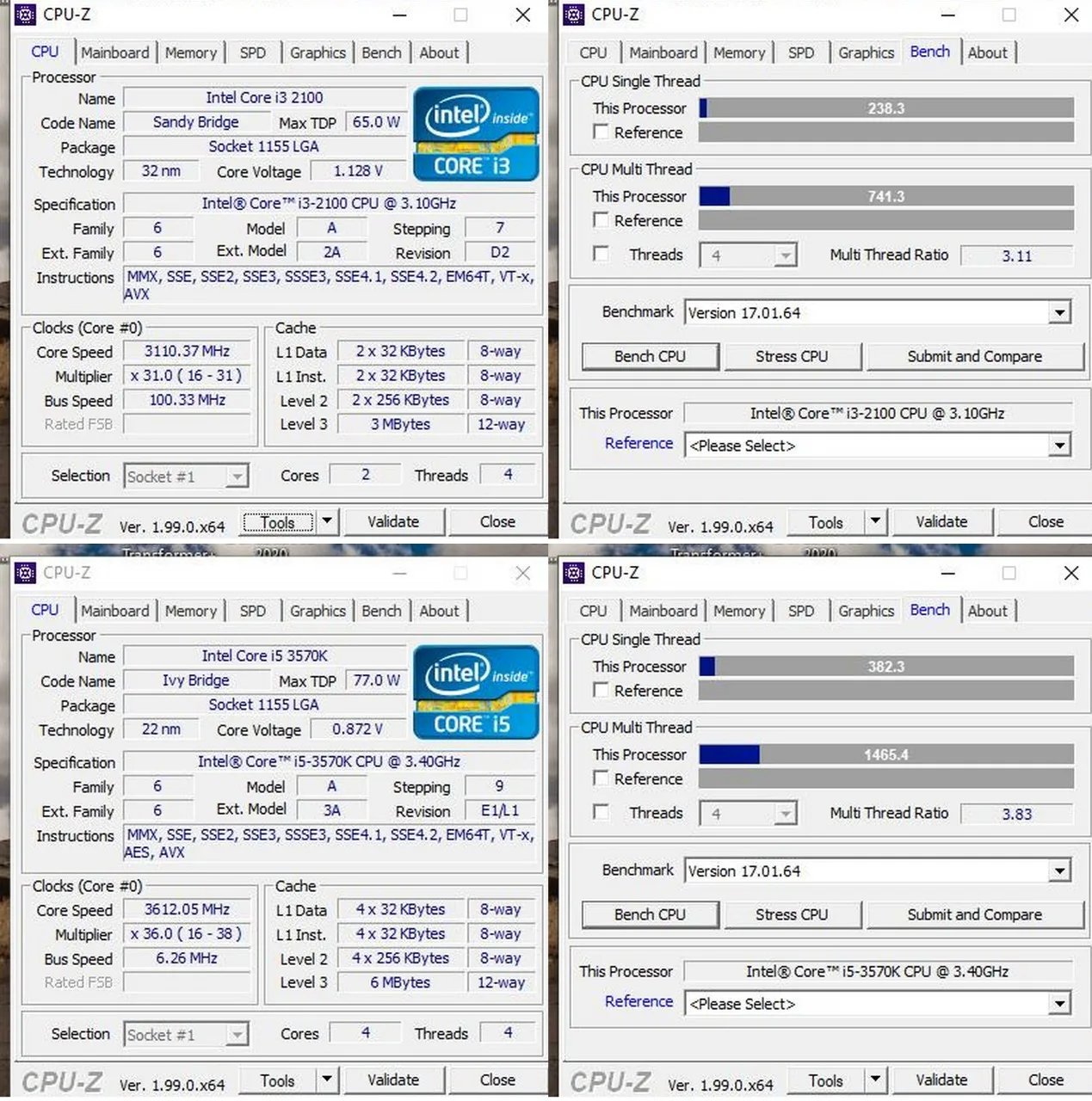The height and width of the screenshot is (1101, 1092).
Task: Switch to Memory tab in i3-2100 CPU window
Action: point(191,52)
